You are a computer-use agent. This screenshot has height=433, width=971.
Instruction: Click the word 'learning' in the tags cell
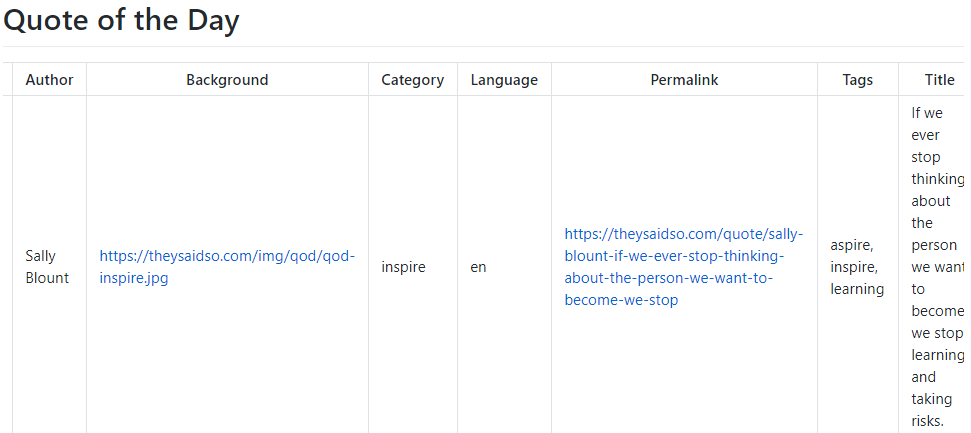coord(857,289)
